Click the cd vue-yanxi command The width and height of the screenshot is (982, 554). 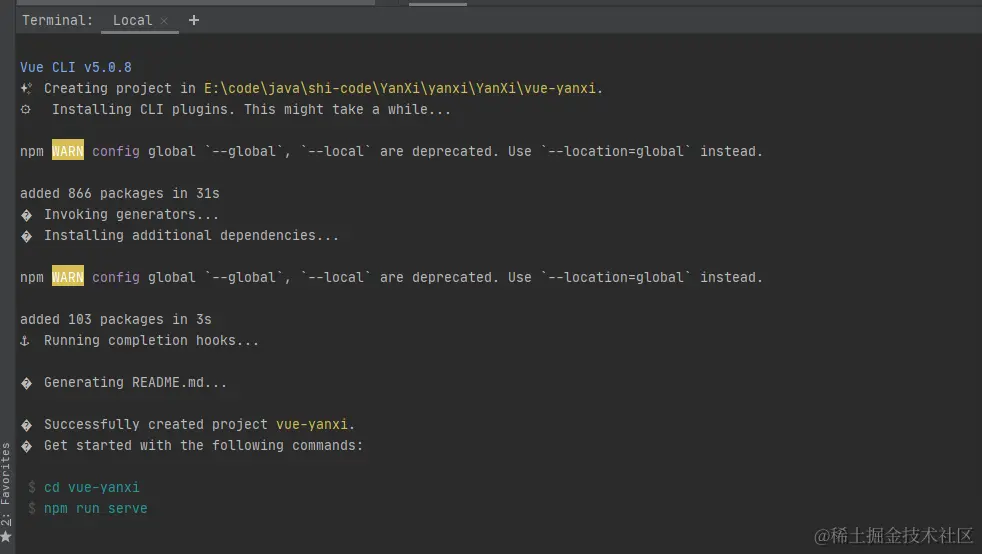click(x=91, y=487)
